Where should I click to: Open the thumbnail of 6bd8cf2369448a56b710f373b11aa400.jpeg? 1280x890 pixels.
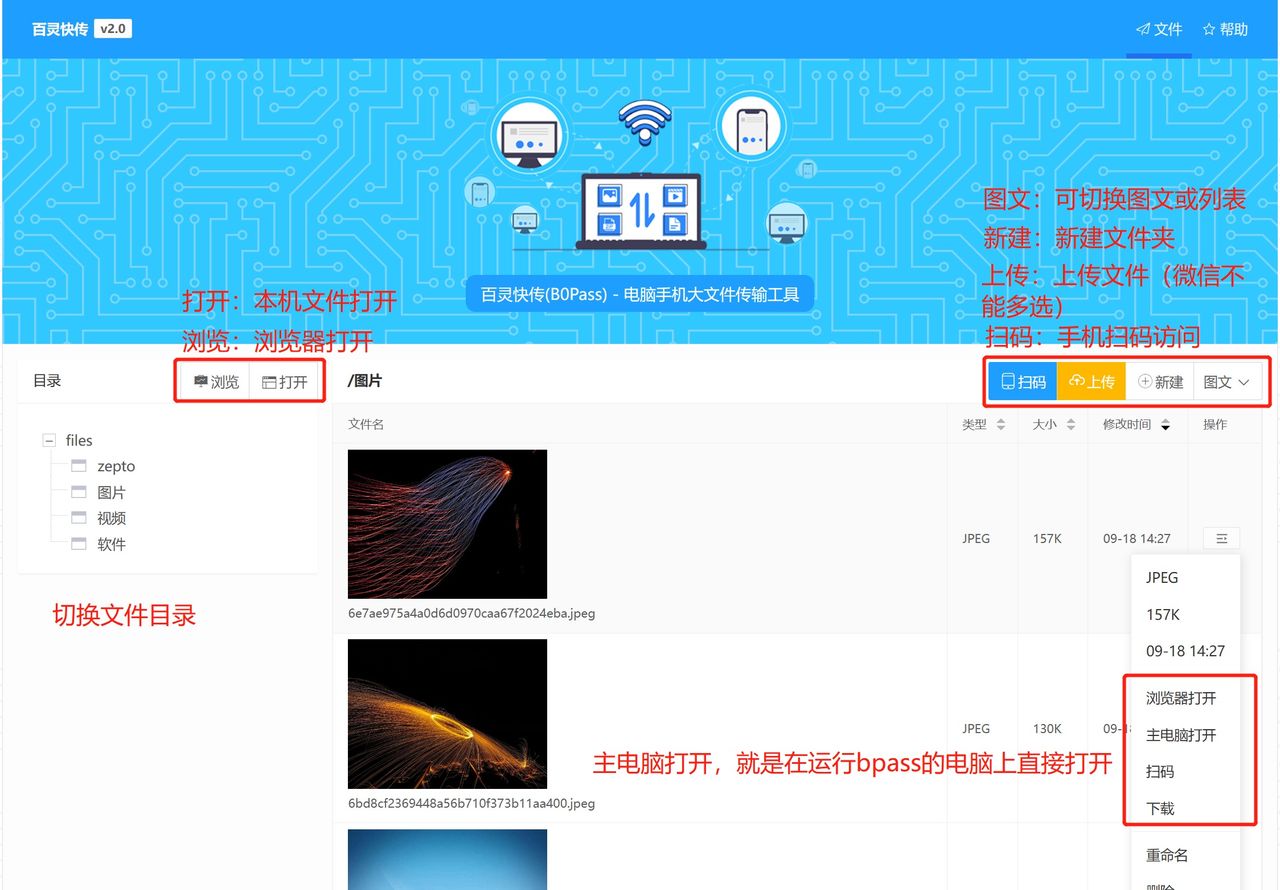[447, 714]
